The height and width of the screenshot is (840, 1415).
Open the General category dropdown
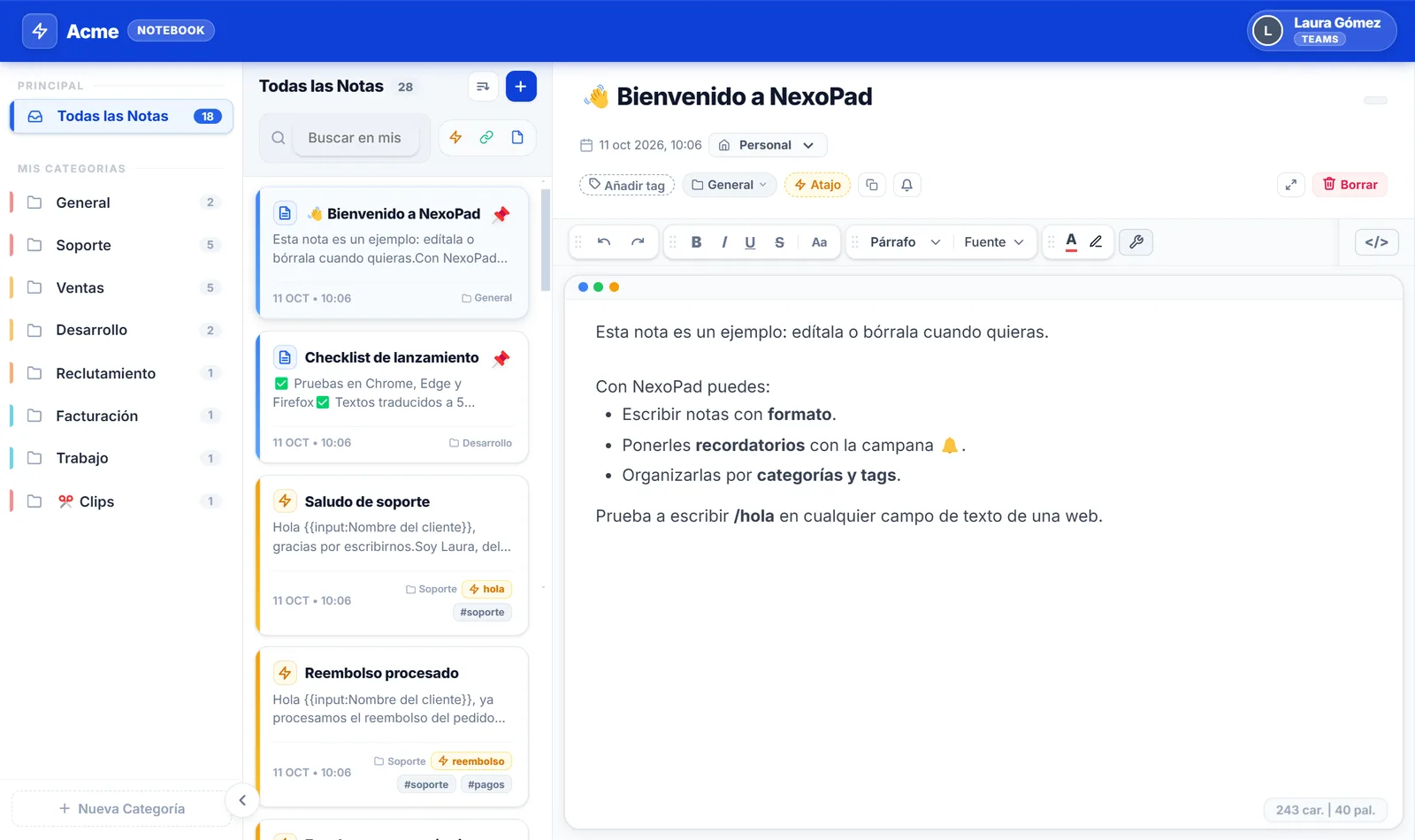click(x=730, y=185)
